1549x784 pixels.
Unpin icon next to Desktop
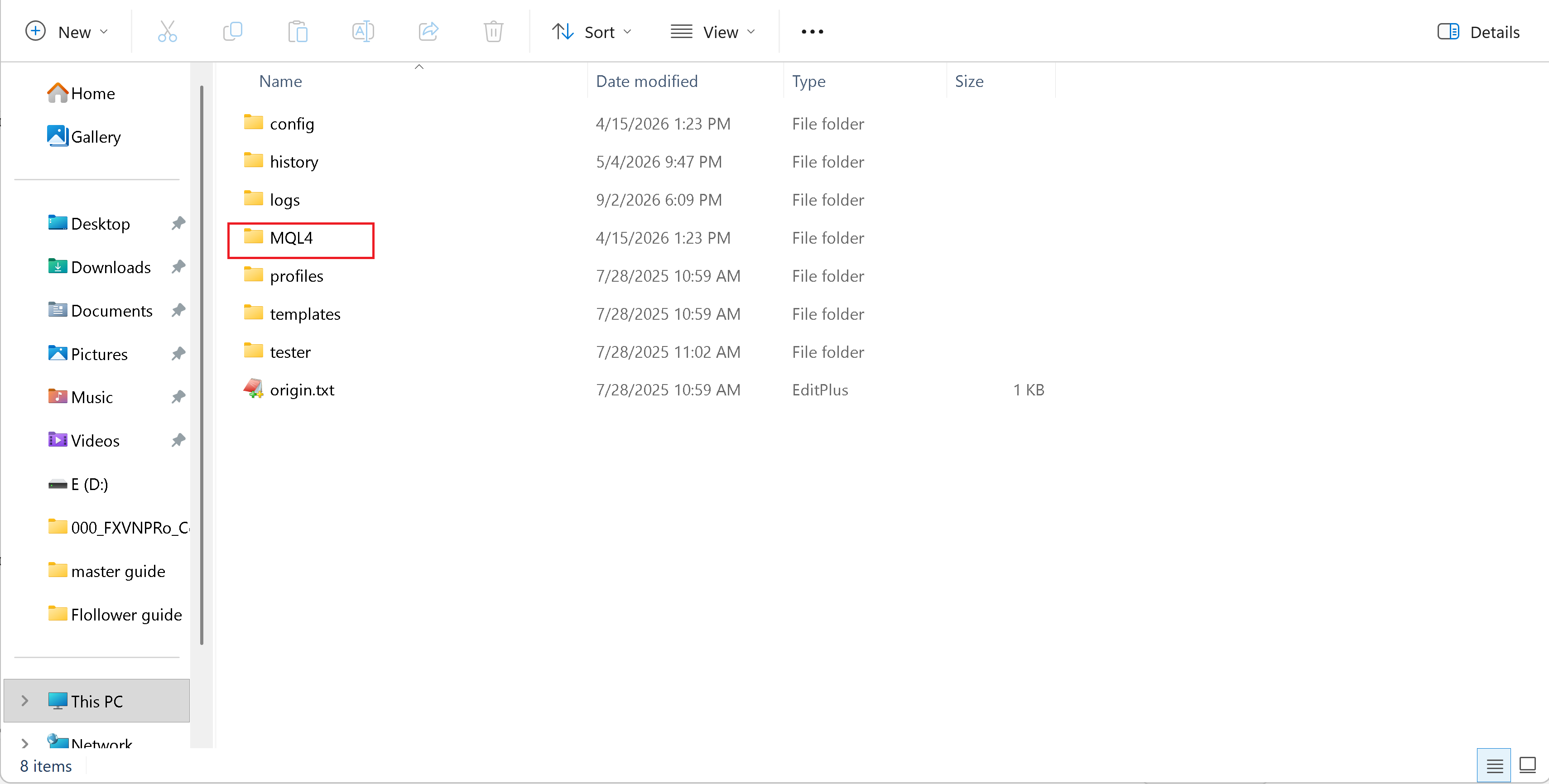point(178,224)
